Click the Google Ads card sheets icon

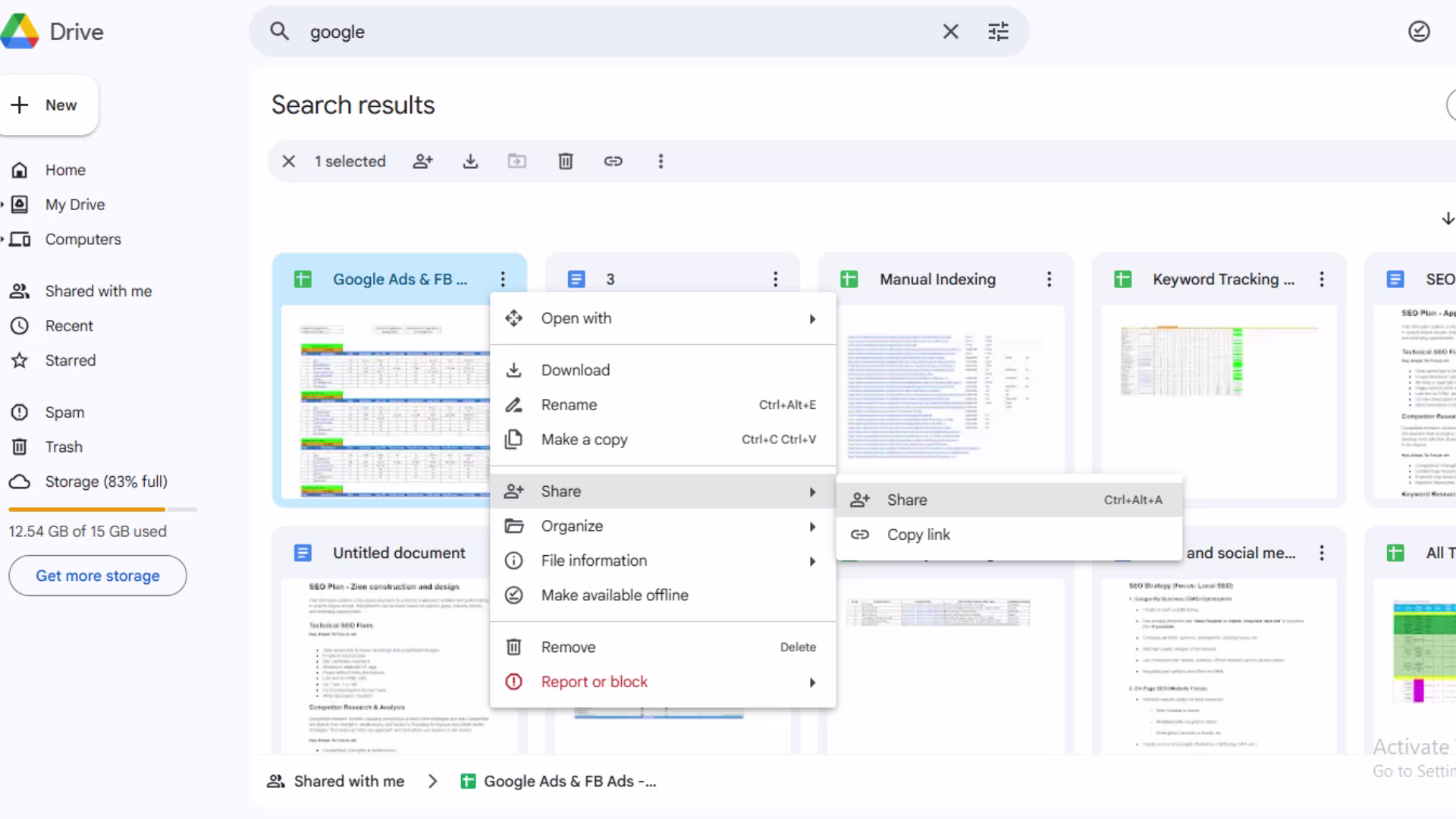click(303, 279)
